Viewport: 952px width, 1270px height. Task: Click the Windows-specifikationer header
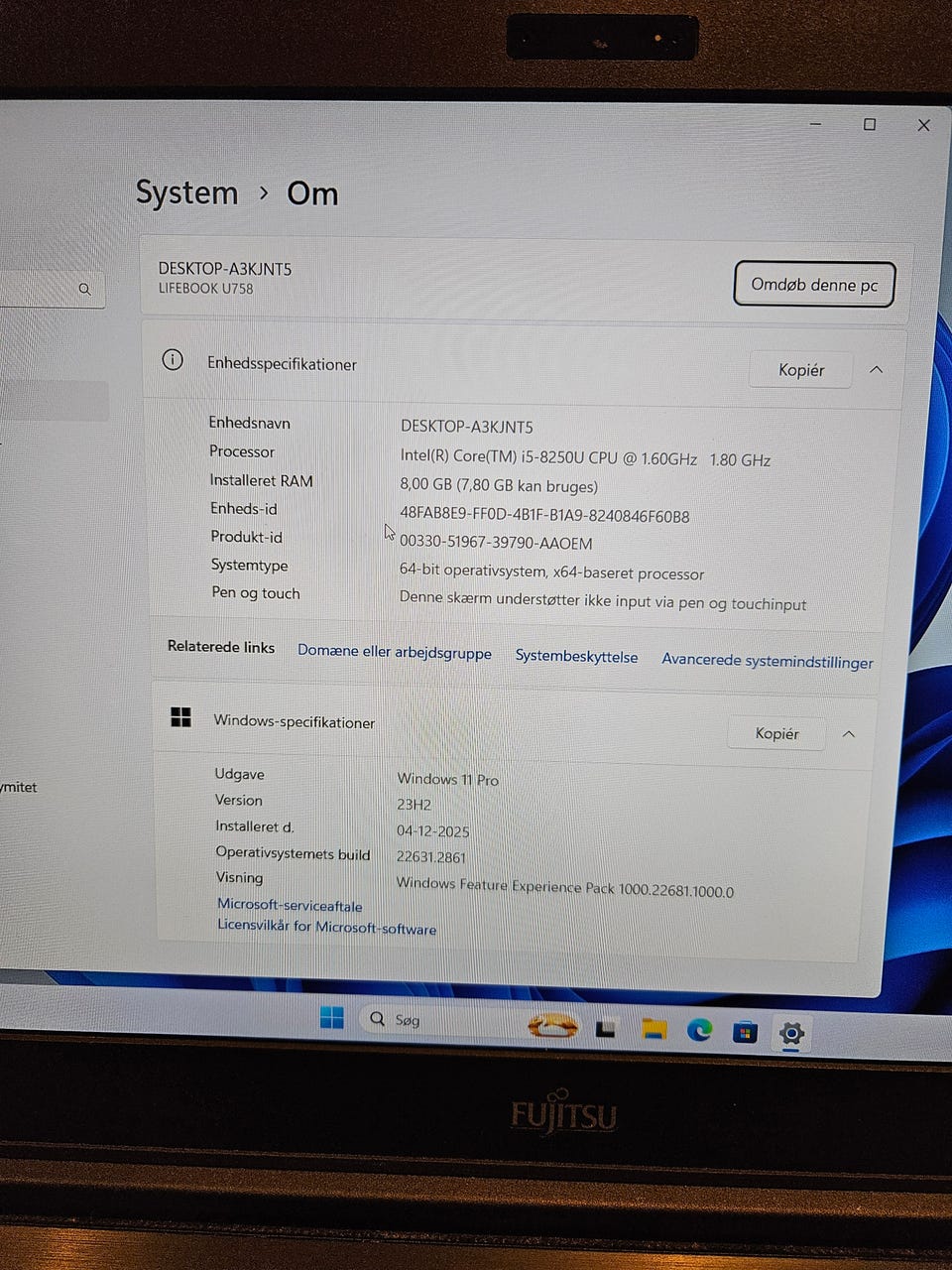point(295,722)
